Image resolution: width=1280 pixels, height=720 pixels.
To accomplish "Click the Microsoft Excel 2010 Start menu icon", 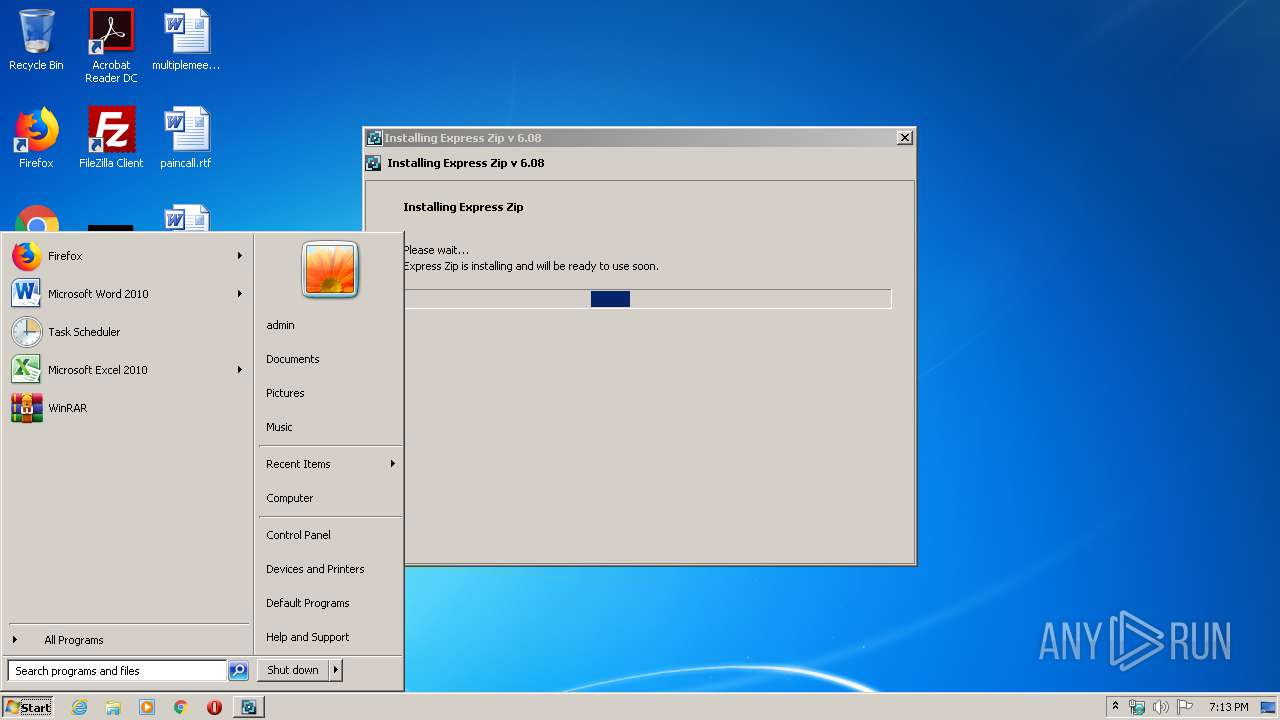I will pos(27,370).
